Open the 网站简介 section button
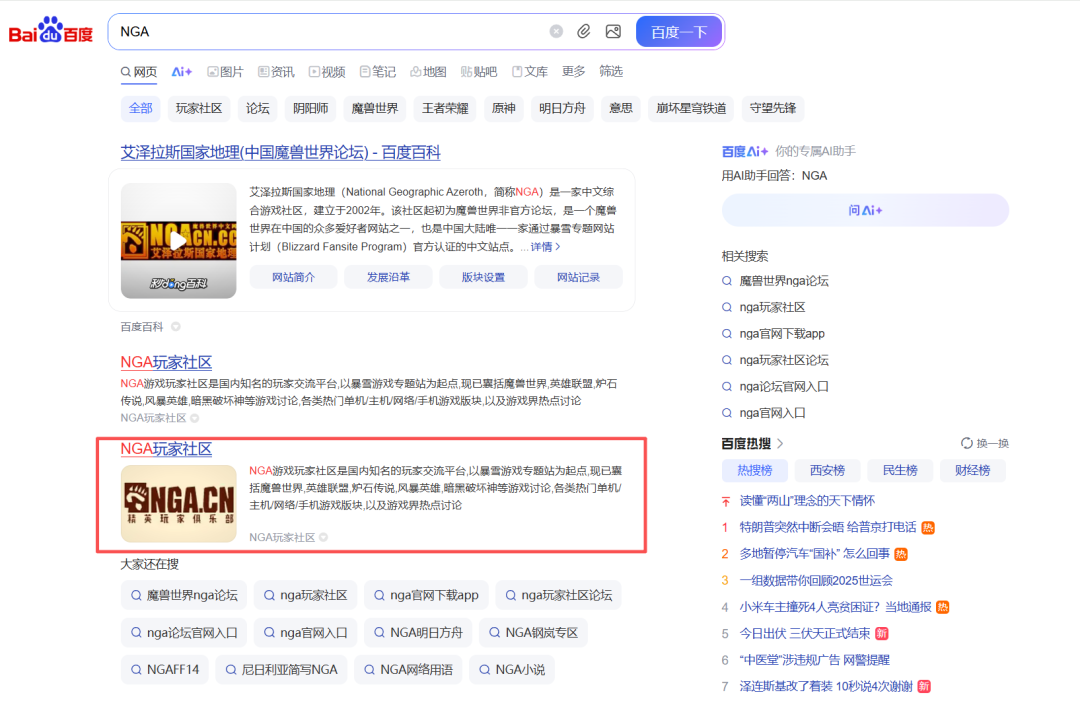The height and width of the screenshot is (701, 1080). [293, 277]
